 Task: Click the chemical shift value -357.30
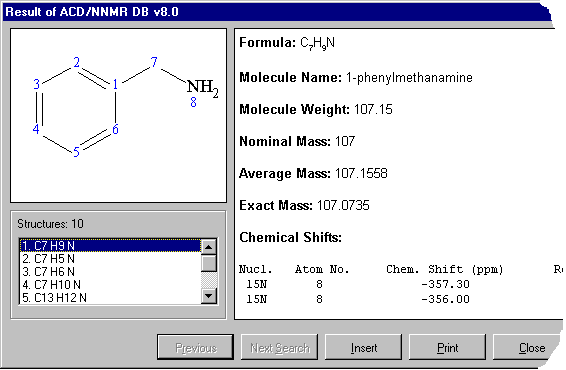(445, 284)
